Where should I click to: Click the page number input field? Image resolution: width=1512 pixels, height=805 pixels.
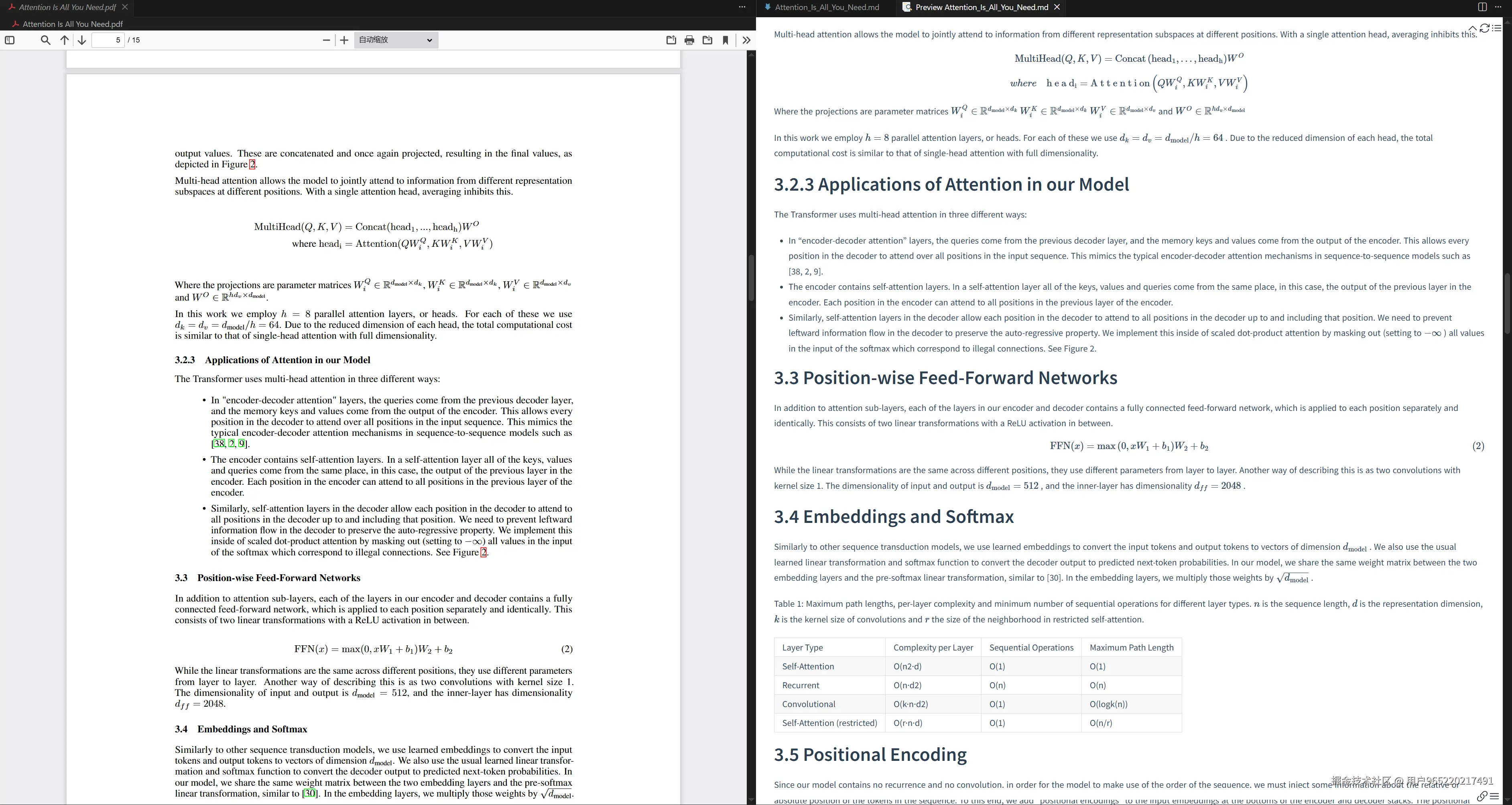[109, 40]
